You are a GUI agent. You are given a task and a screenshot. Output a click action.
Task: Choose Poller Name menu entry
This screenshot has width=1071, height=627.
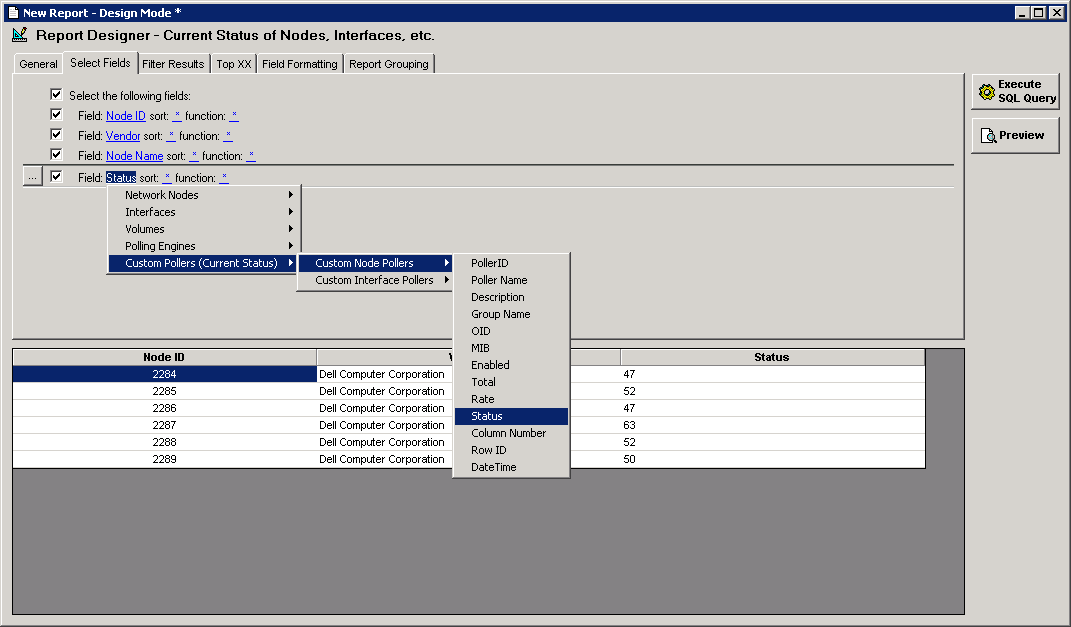pos(511,280)
